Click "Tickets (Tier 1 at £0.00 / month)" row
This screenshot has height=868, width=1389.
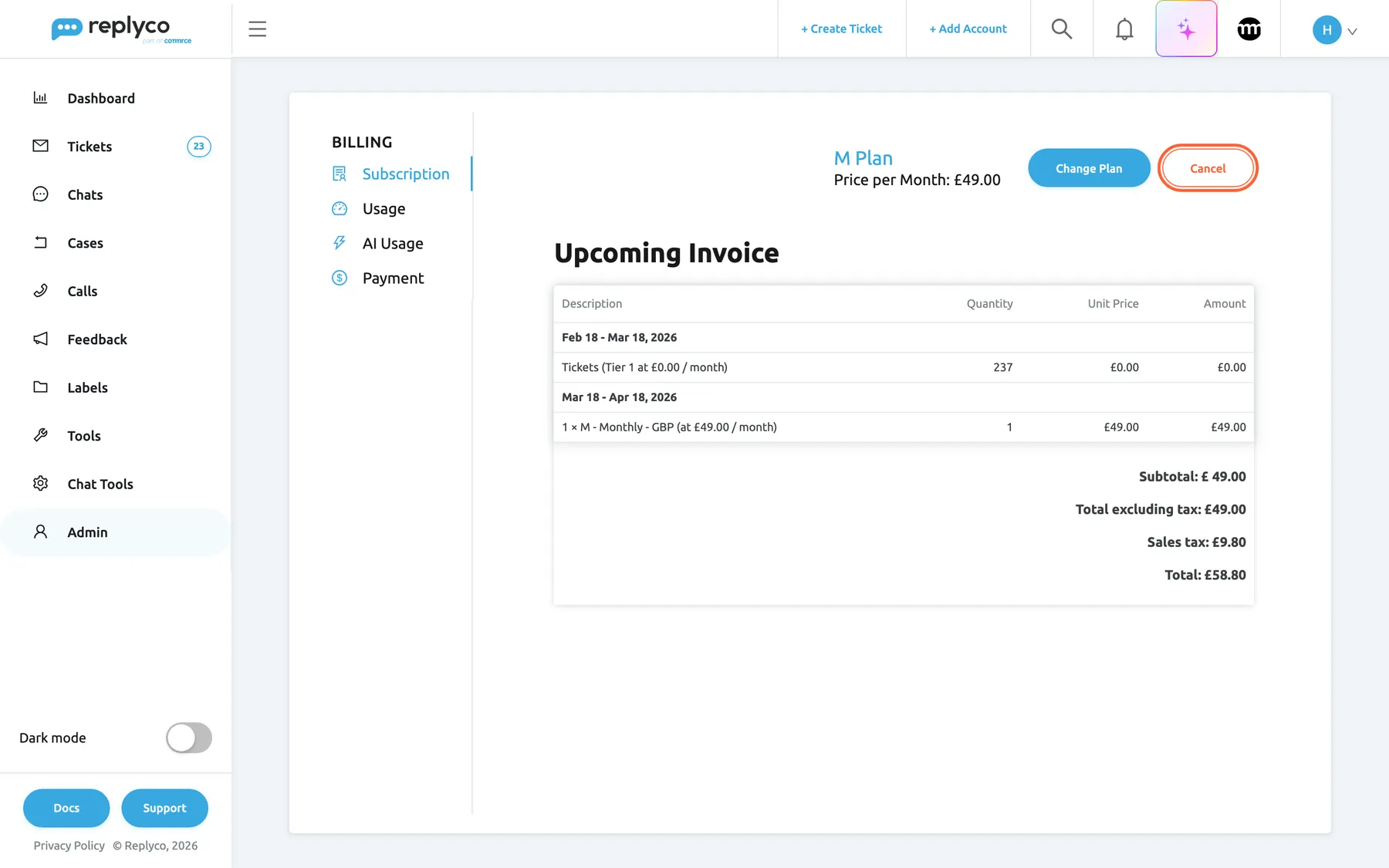click(x=904, y=367)
